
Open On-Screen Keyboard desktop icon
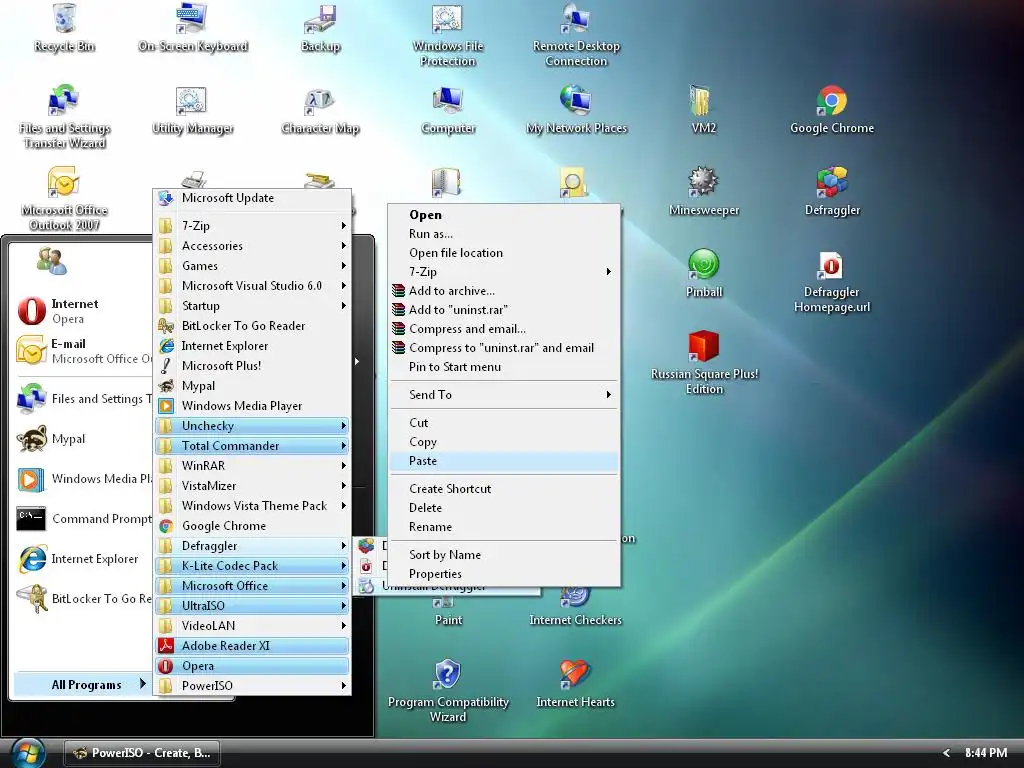pyautogui.click(x=193, y=26)
